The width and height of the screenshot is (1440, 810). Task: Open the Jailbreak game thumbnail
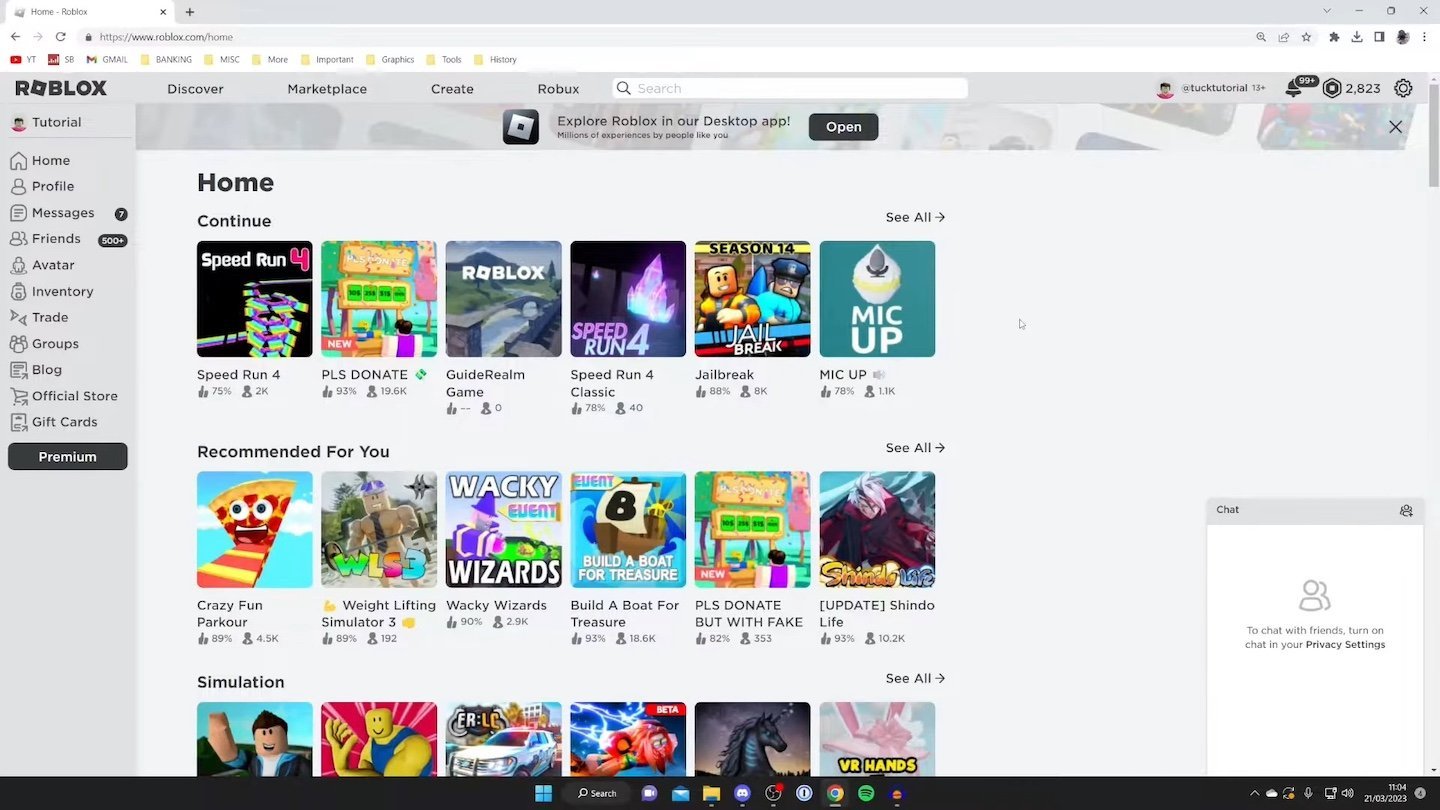tap(752, 299)
